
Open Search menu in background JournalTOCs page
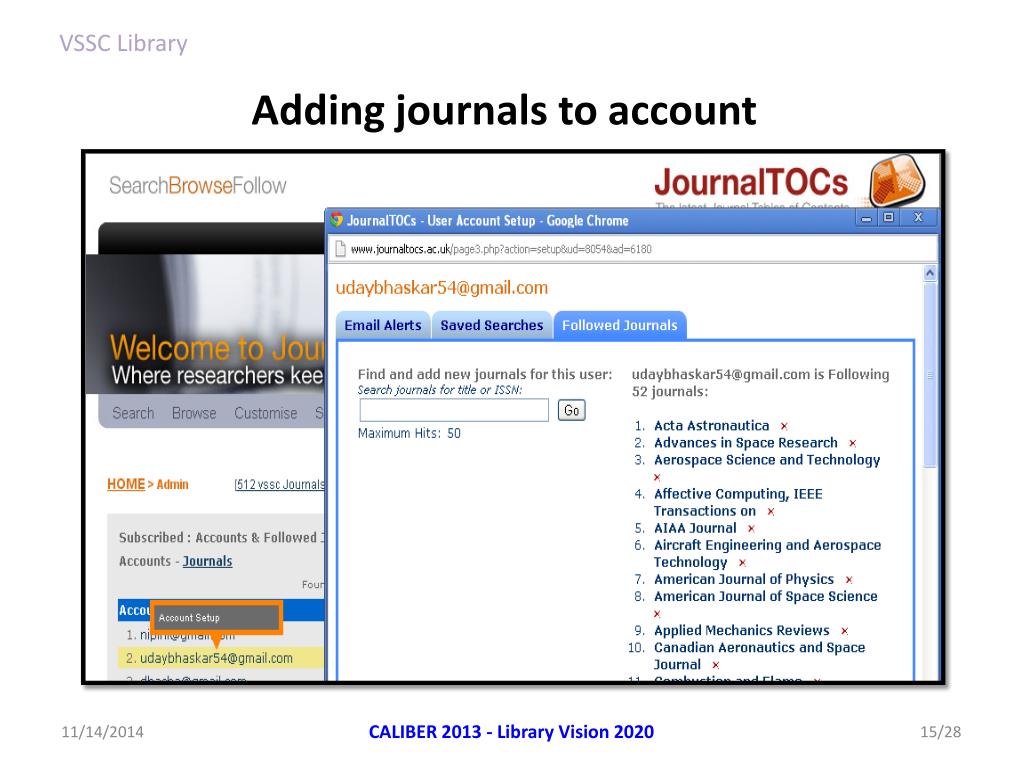coord(133,414)
